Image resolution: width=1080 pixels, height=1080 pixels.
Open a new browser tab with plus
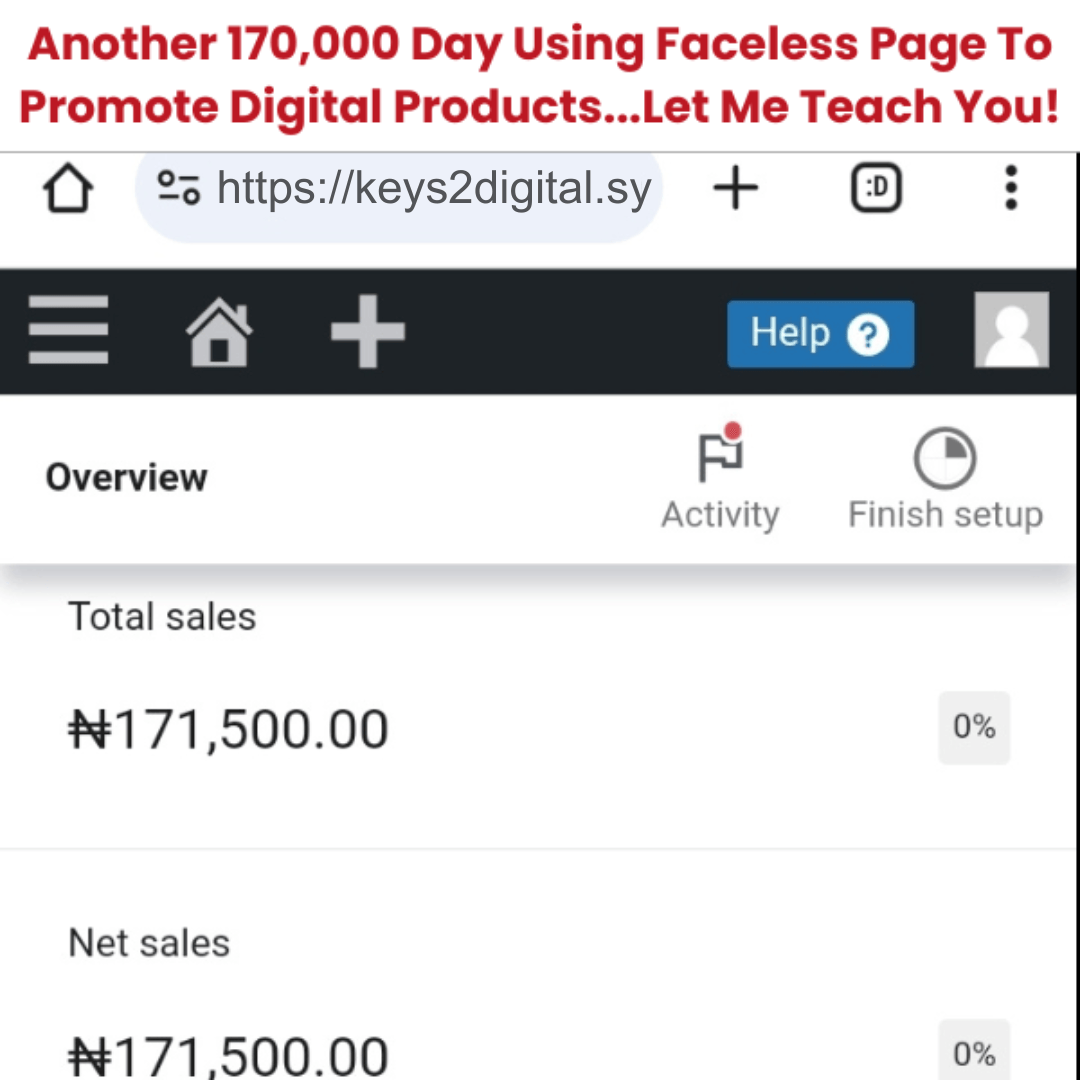point(736,188)
